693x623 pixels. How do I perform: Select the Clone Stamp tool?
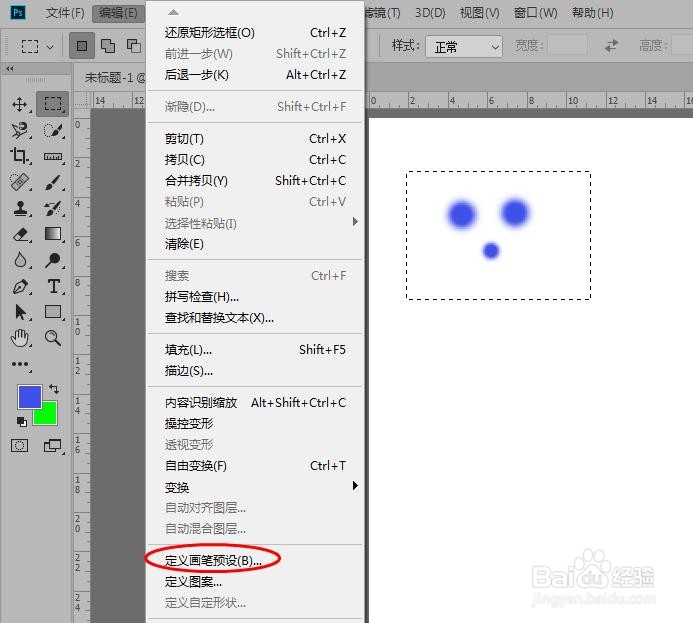pos(19,208)
